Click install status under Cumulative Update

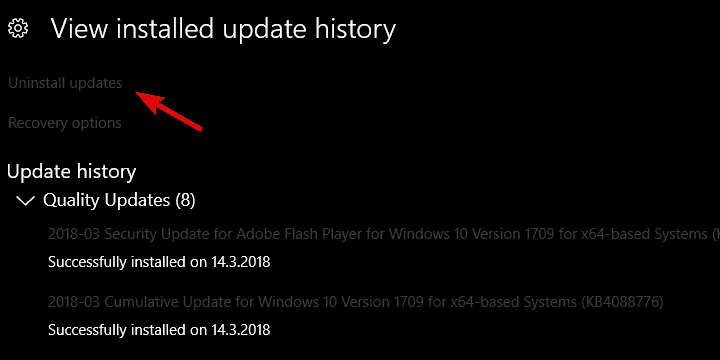[159, 330]
